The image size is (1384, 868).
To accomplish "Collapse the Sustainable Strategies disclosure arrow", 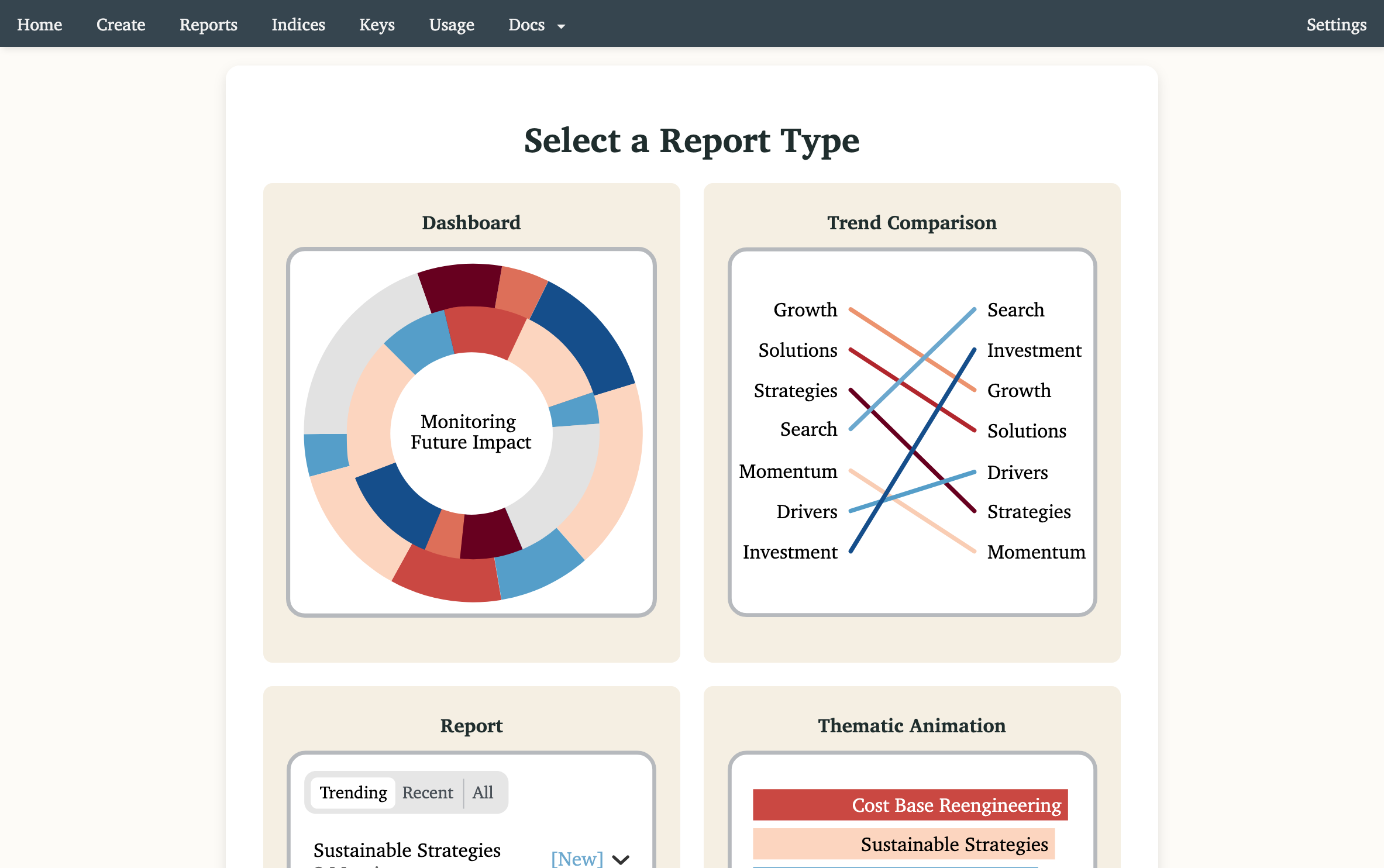I will pyautogui.click(x=621, y=859).
